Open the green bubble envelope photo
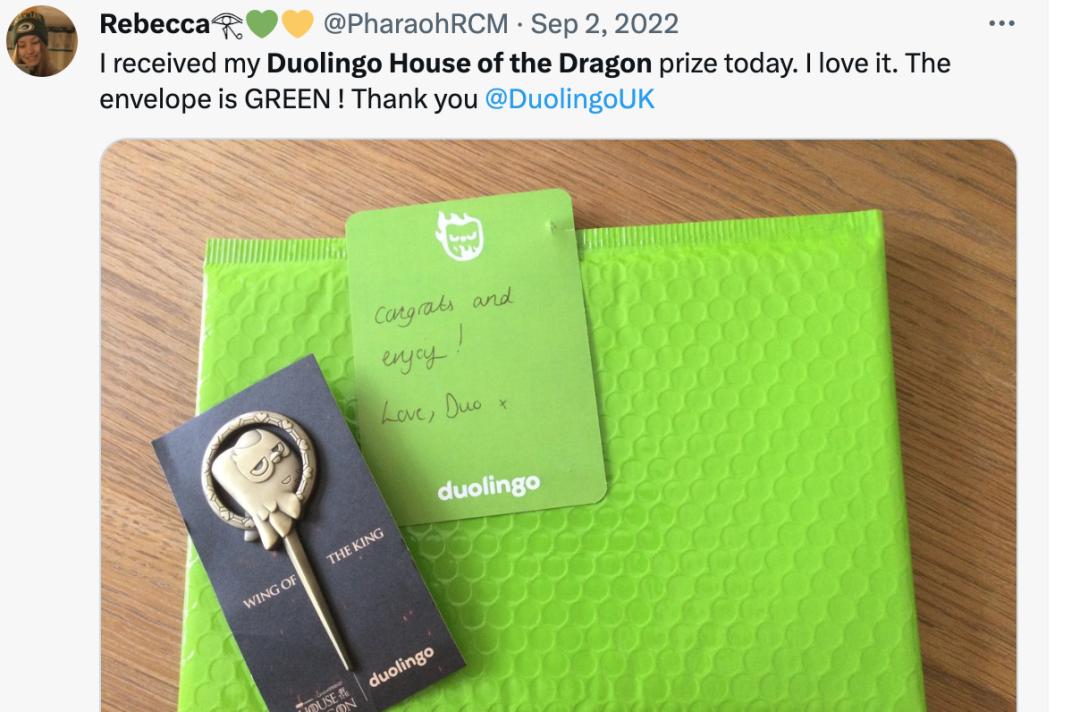Image resolution: width=1080 pixels, height=712 pixels. pos(558,426)
